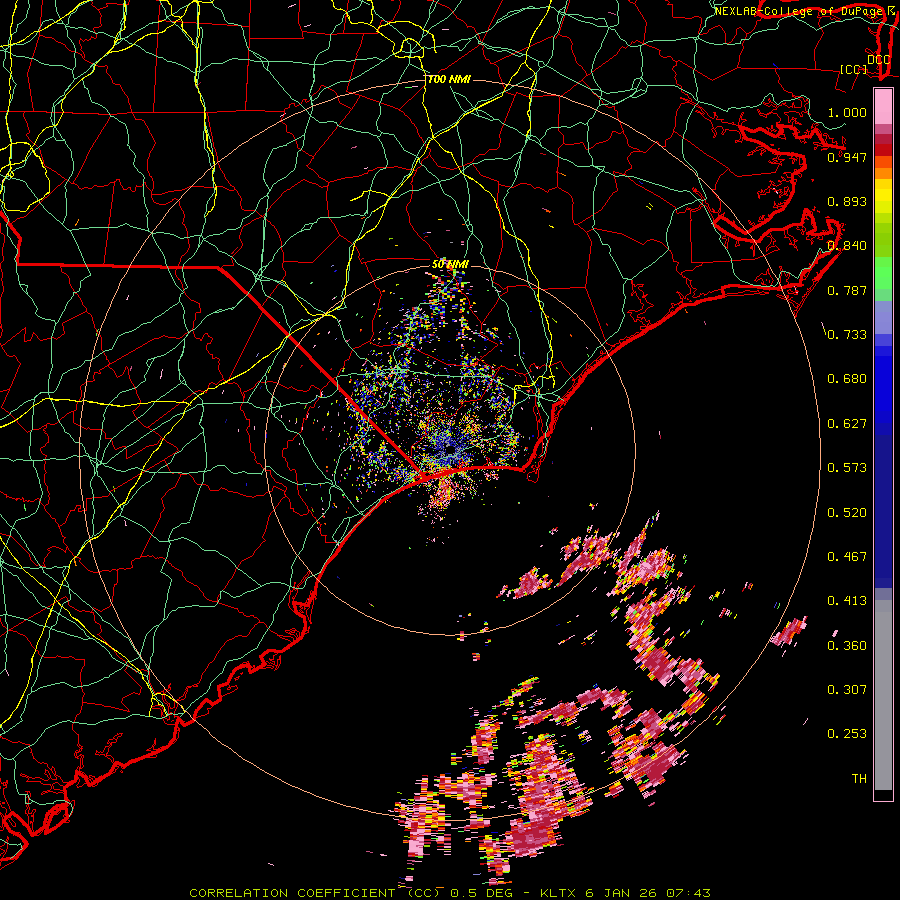Select the 0.947 legend value
The image size is (900, 900).
847,157
